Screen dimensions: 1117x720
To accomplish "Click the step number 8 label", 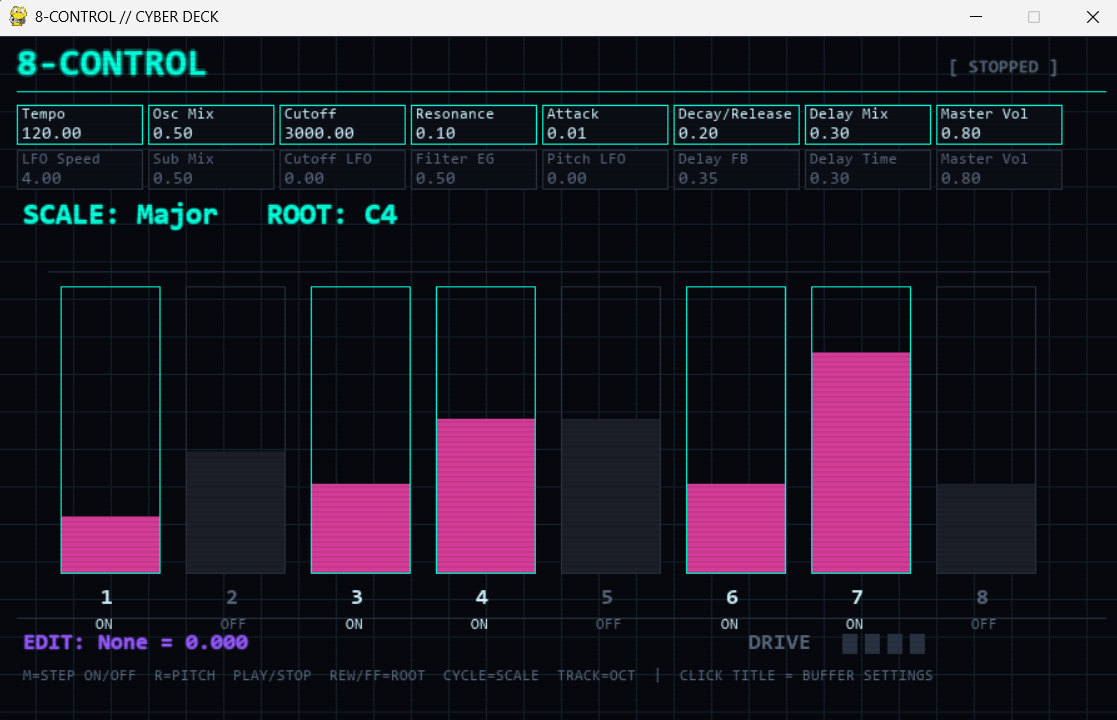I will (x=982, y=597).
